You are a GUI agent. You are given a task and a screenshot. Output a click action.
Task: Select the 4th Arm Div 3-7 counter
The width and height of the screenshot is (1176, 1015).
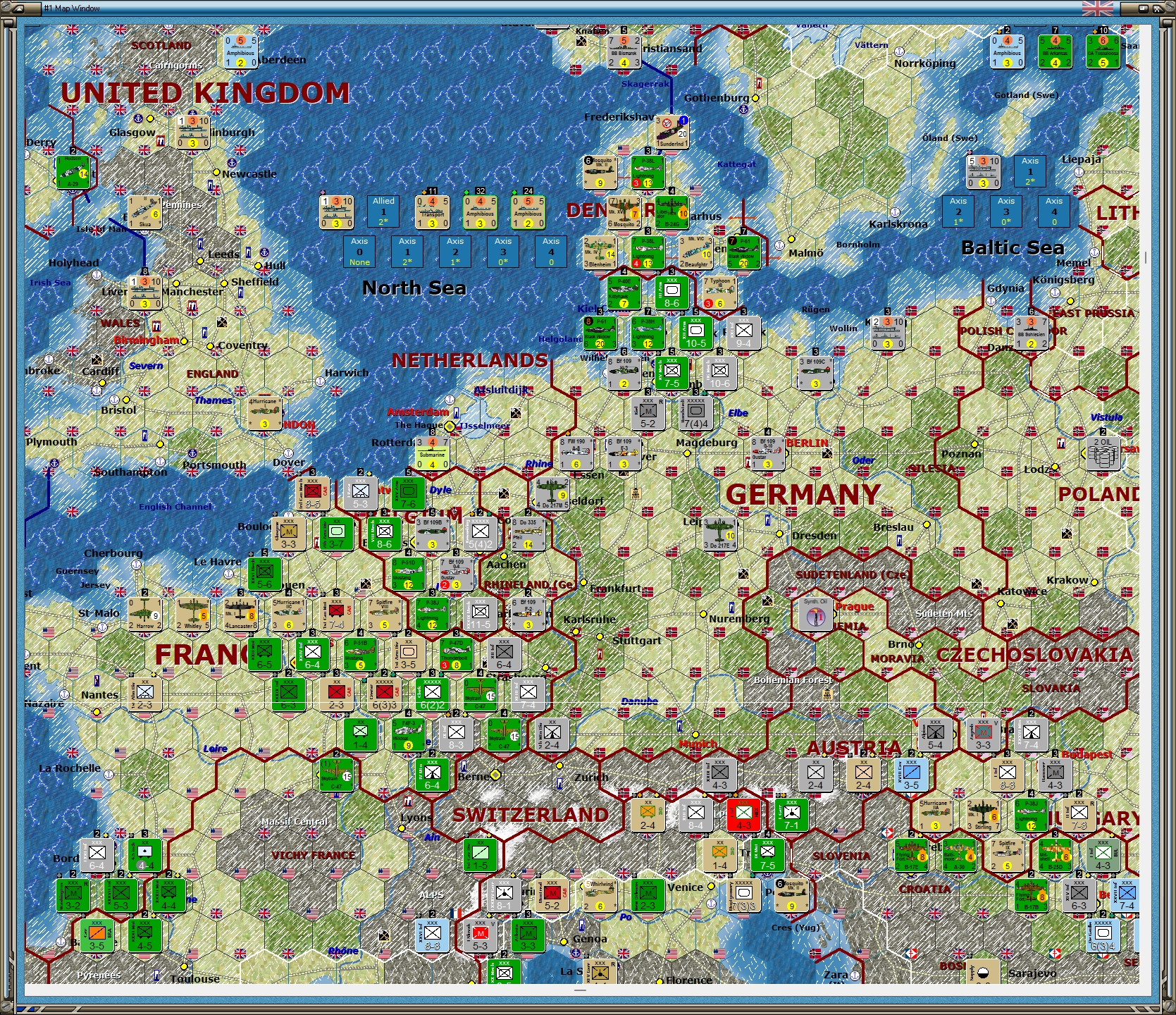pyautogui.click(x=336, y=534)
